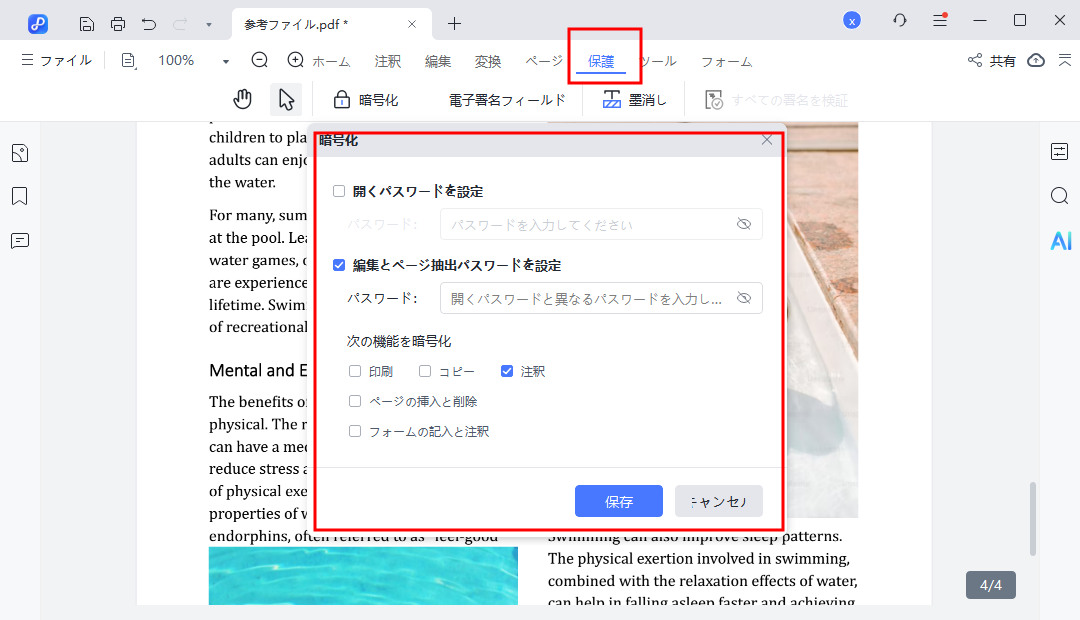Enable the 開くパスワードを設定 checkbox
1080x620 pixels.
point(339,190)
